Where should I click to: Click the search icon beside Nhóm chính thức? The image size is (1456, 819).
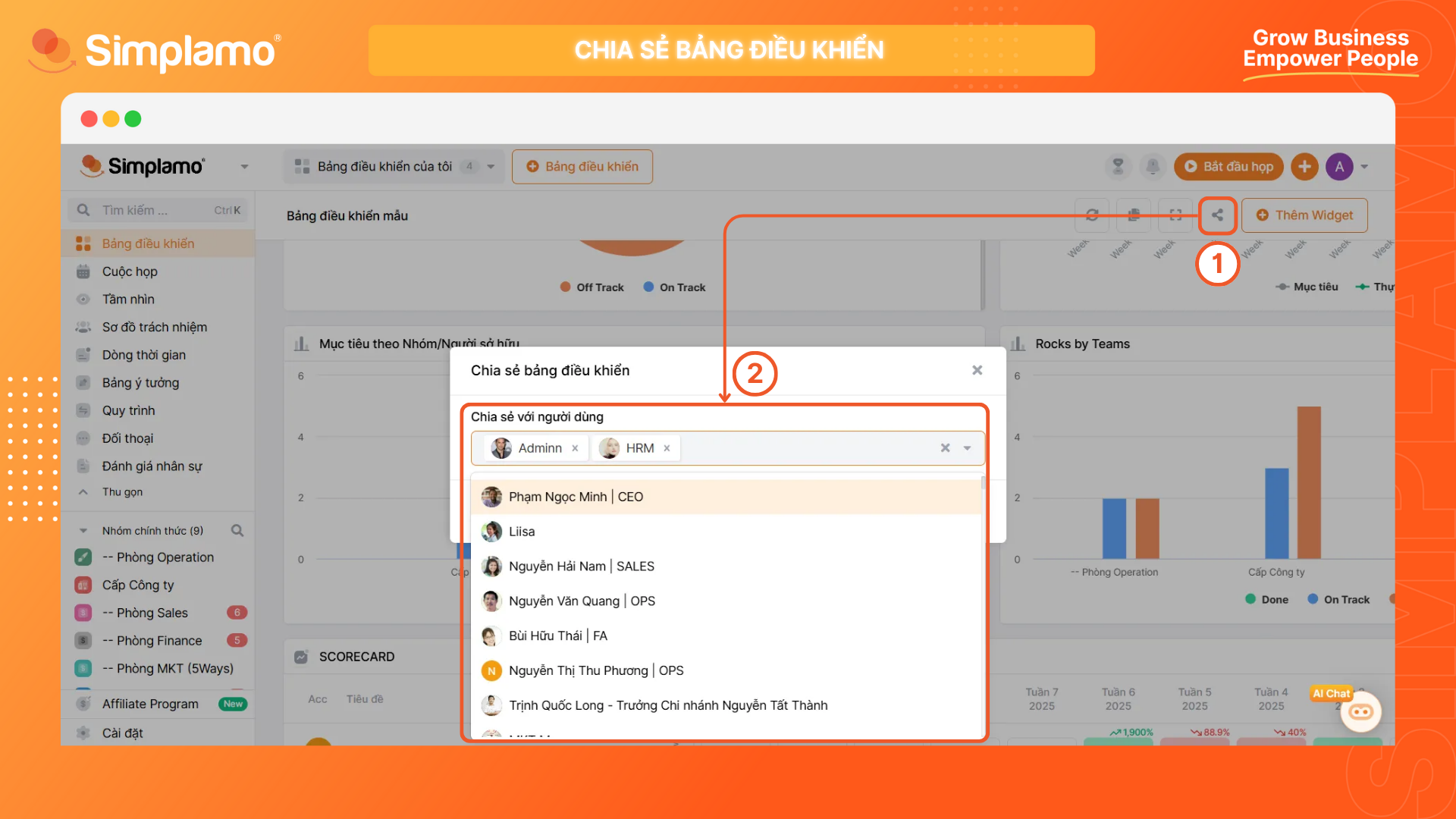[x=237, y=531]
